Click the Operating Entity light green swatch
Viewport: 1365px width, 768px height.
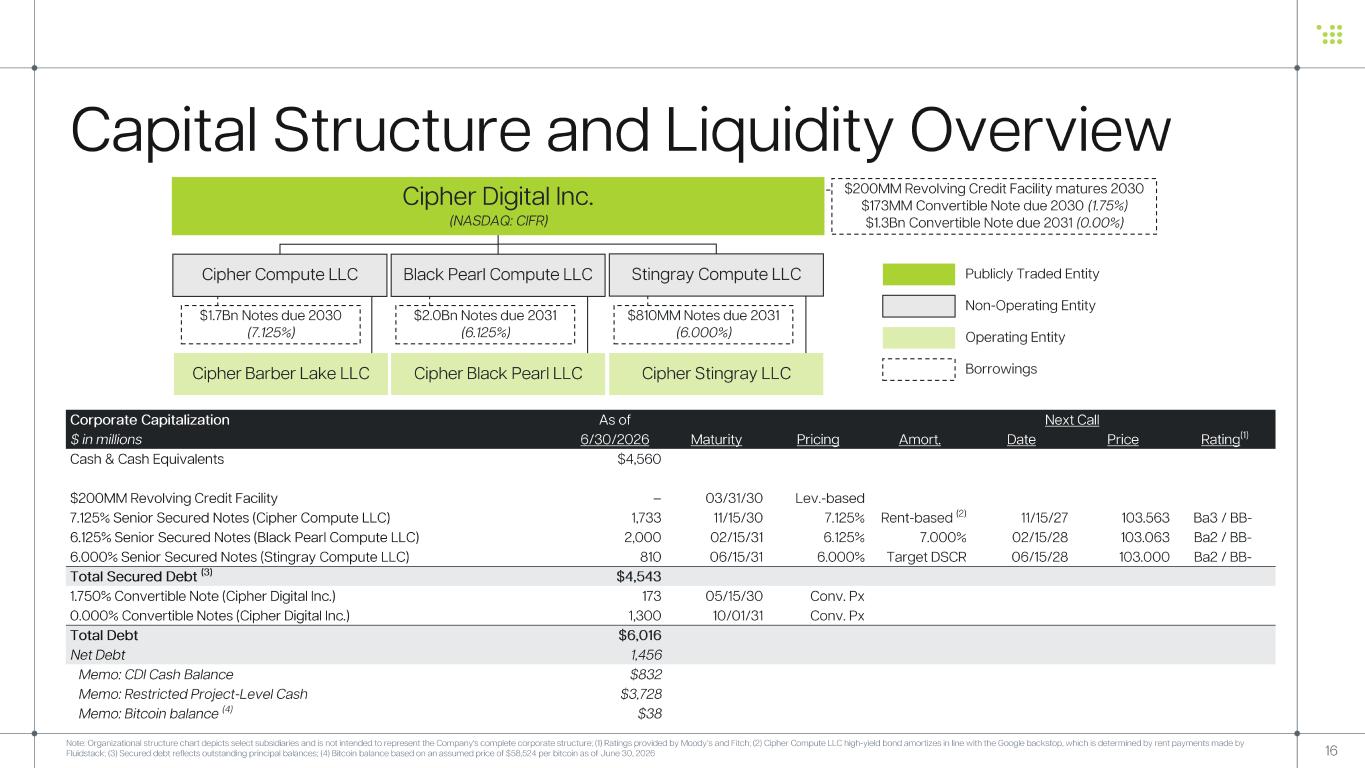coord(918,338)
